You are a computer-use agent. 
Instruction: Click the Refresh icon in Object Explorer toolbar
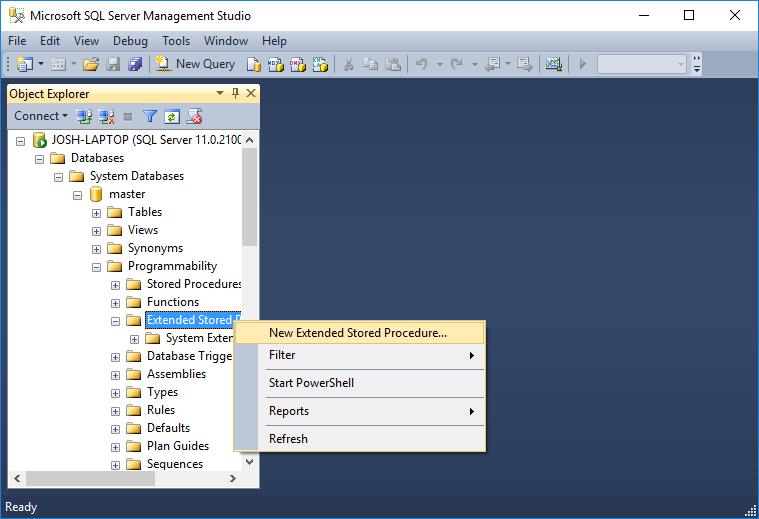point(172,117)
